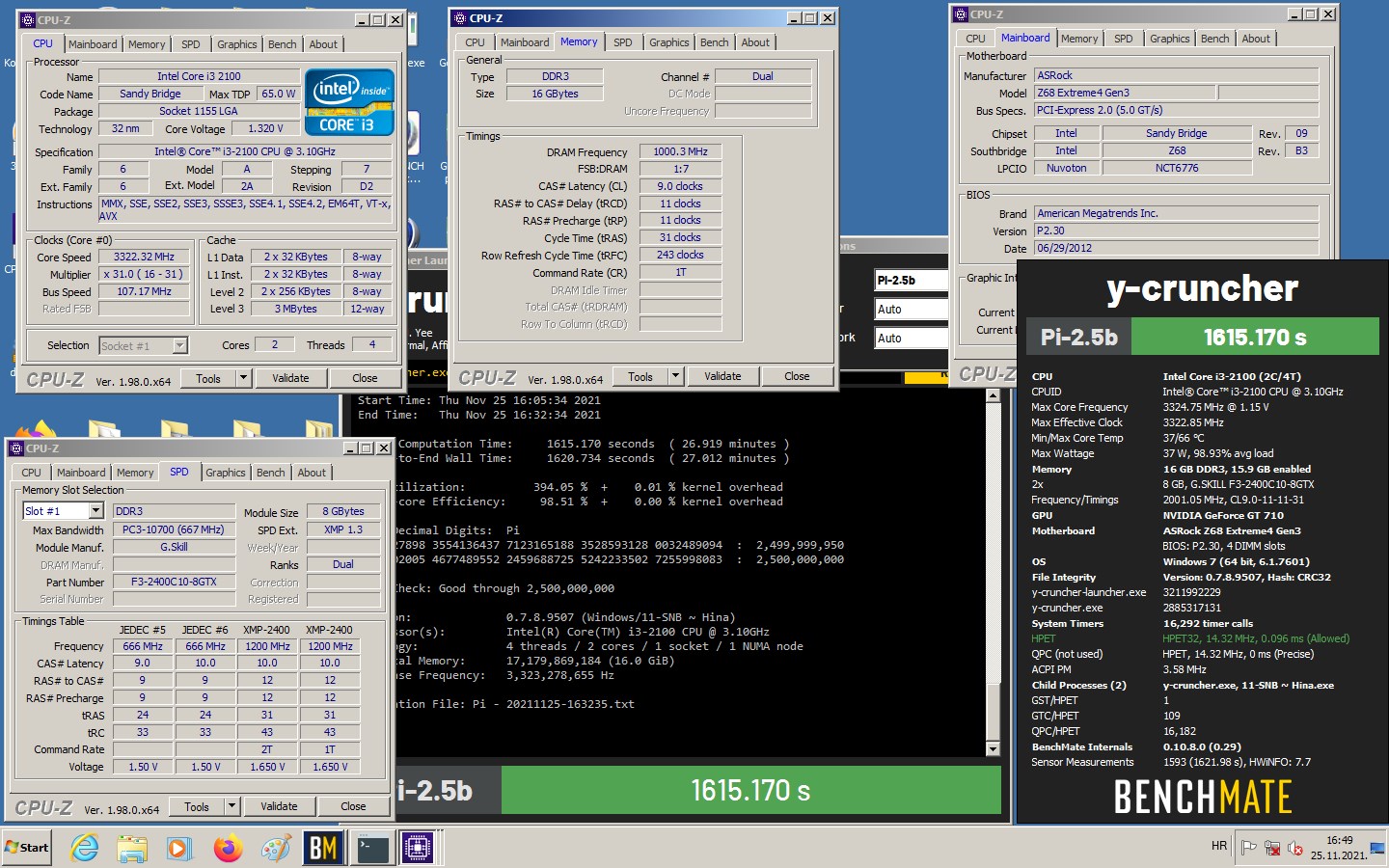Click the disconnected network tray icon

[x=1272, y=848]
